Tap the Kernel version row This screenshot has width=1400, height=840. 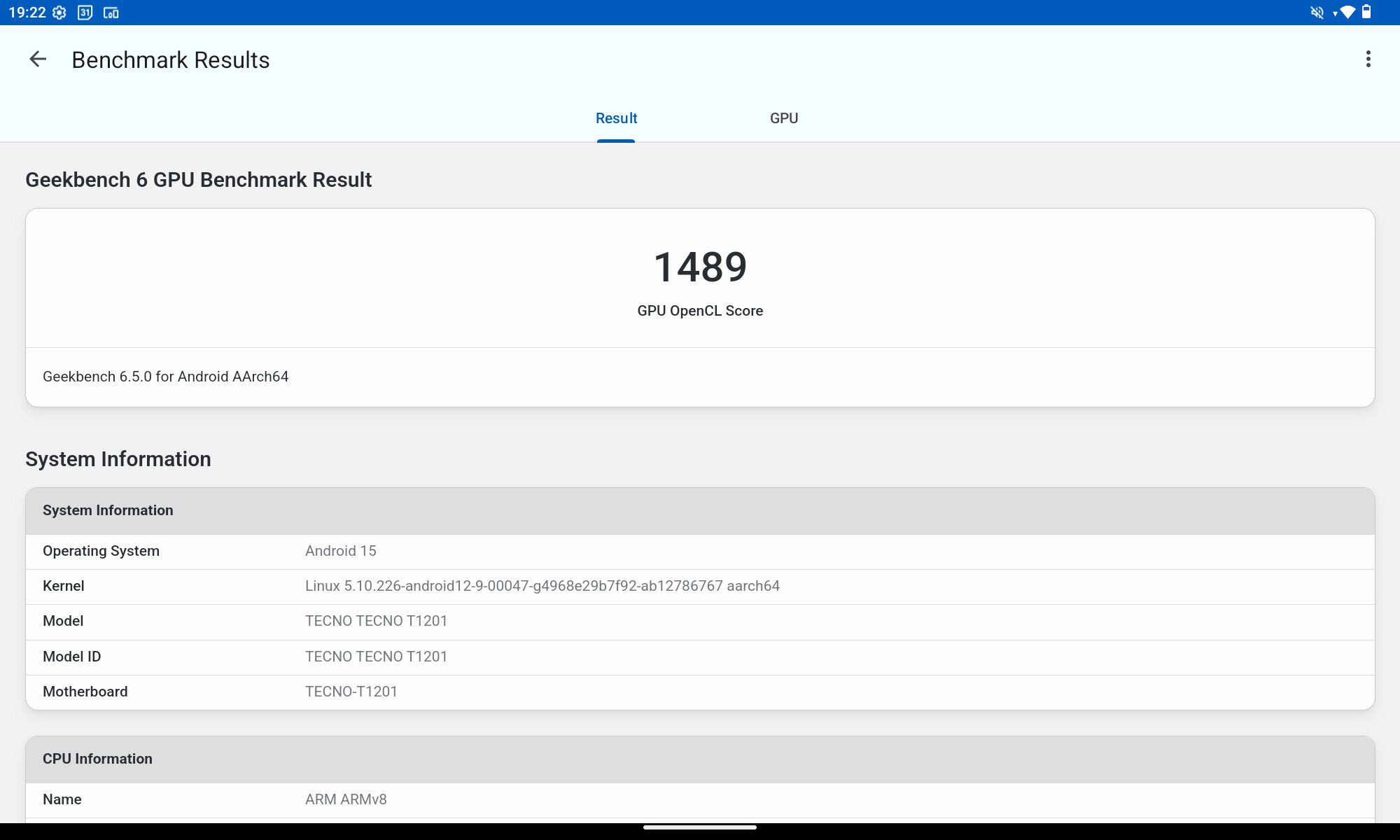[700, 586]
